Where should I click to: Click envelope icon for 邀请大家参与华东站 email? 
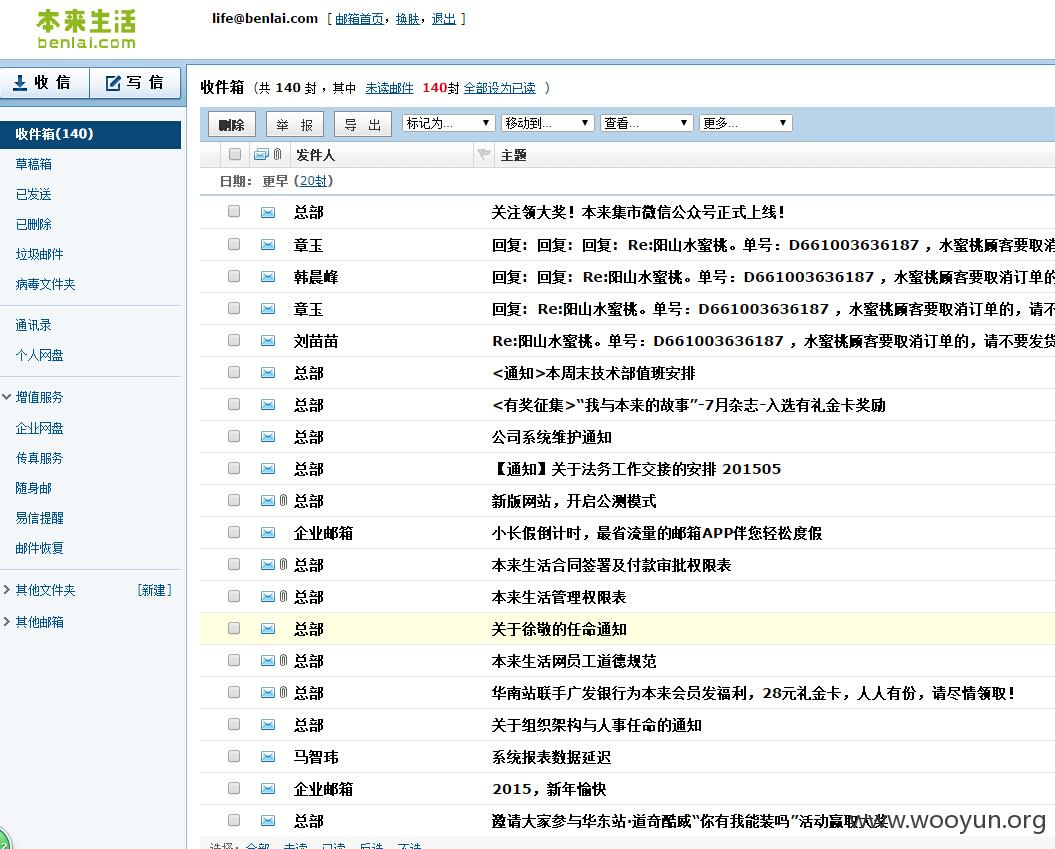(268, 821)
